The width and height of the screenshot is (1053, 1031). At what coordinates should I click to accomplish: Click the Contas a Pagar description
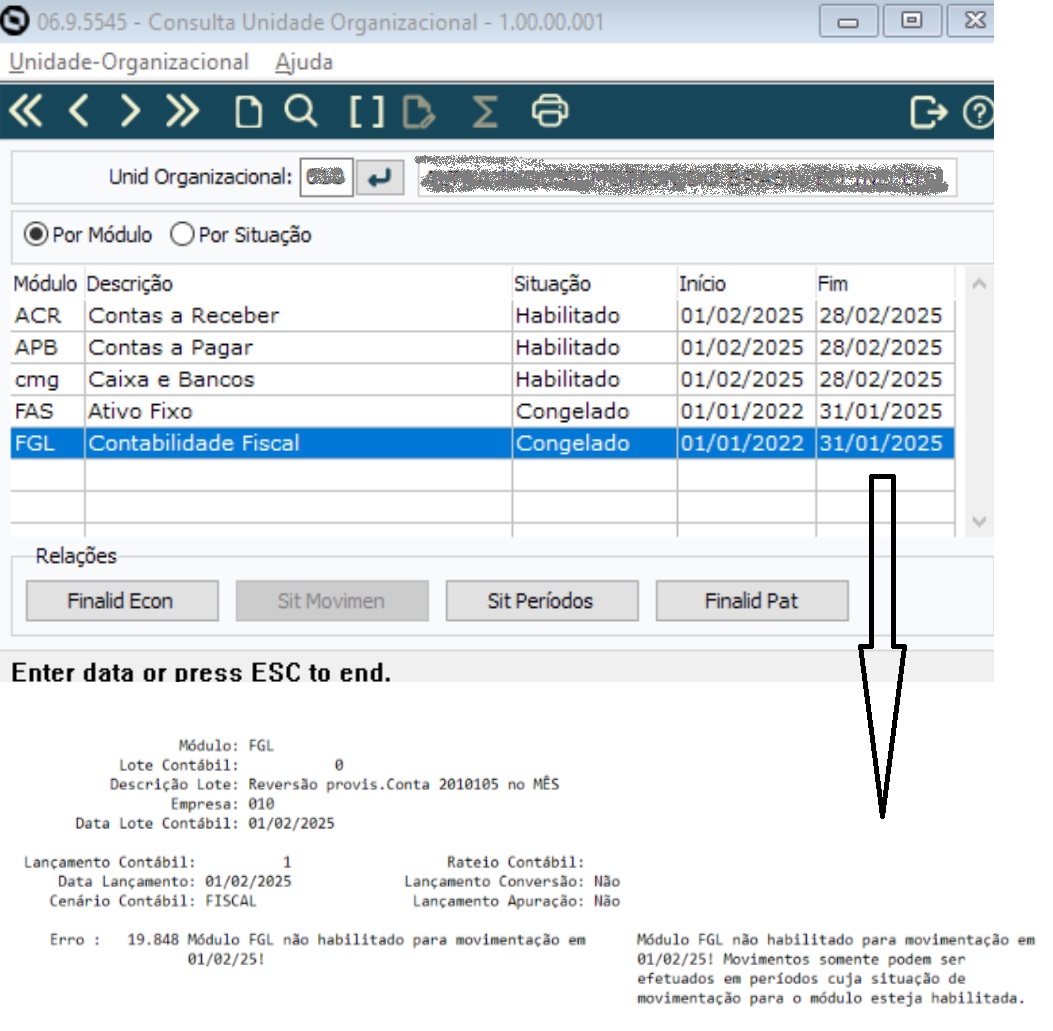[x=171, y=348]
